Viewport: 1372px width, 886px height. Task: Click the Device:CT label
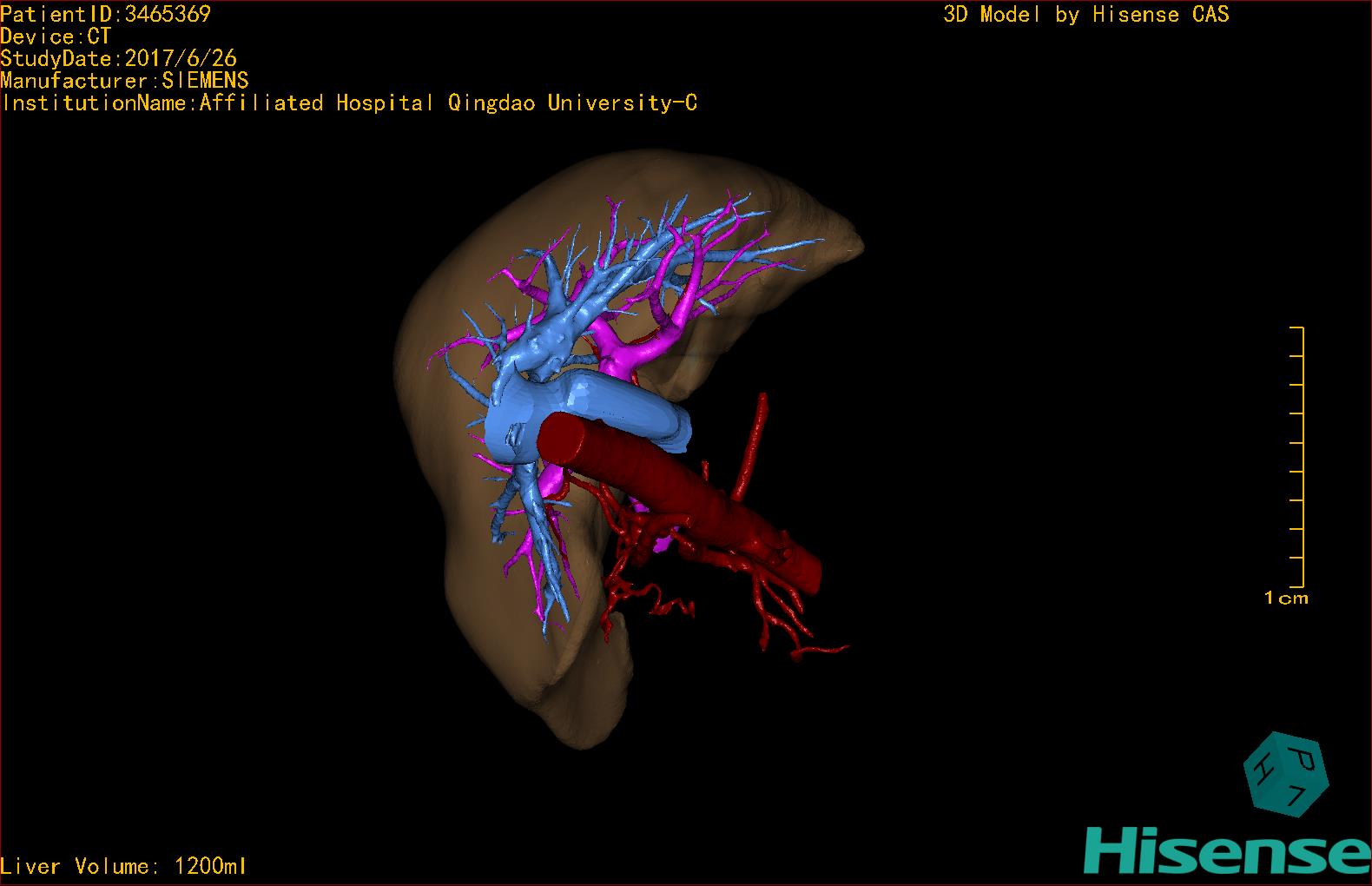point(56,36)
